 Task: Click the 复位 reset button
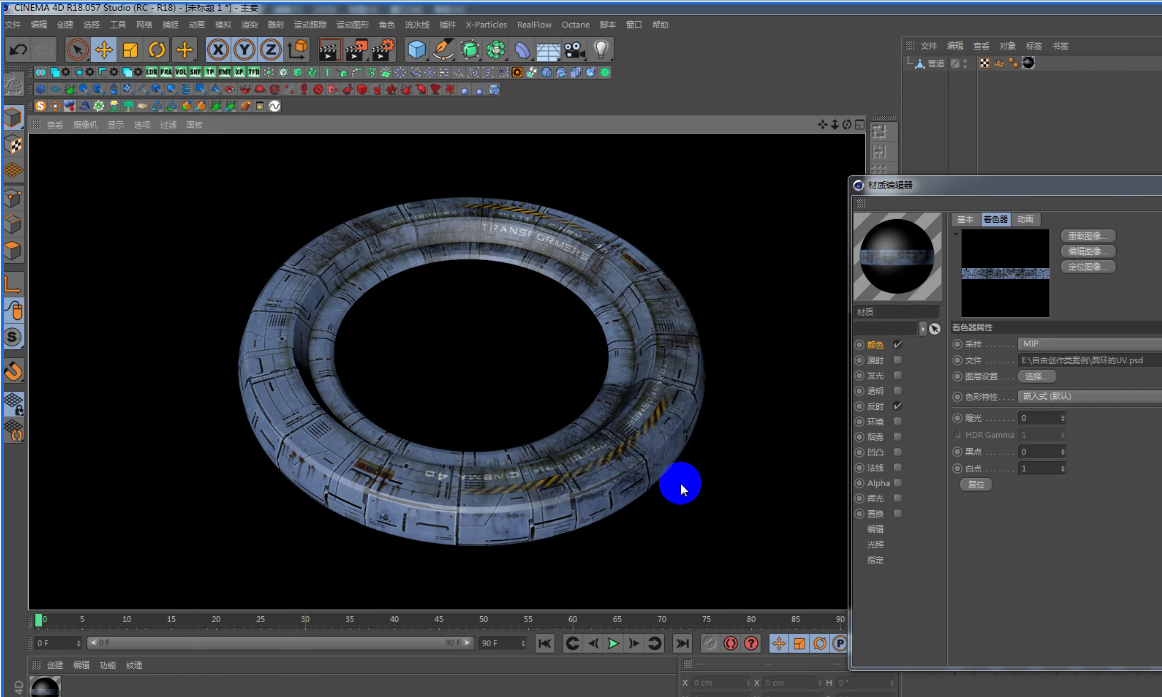977,484
